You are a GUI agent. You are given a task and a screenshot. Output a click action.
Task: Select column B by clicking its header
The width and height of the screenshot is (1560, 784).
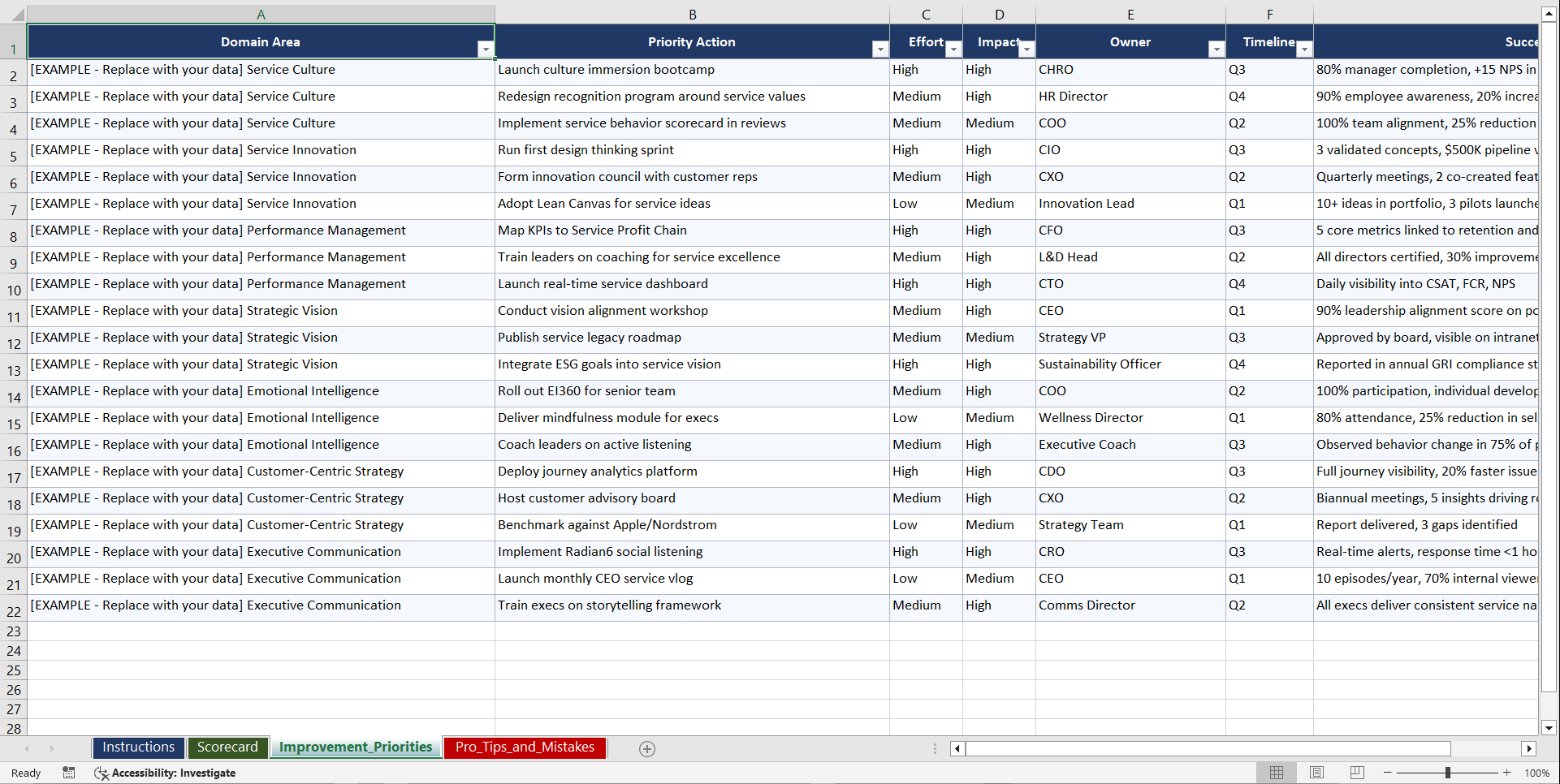point(692,14)
